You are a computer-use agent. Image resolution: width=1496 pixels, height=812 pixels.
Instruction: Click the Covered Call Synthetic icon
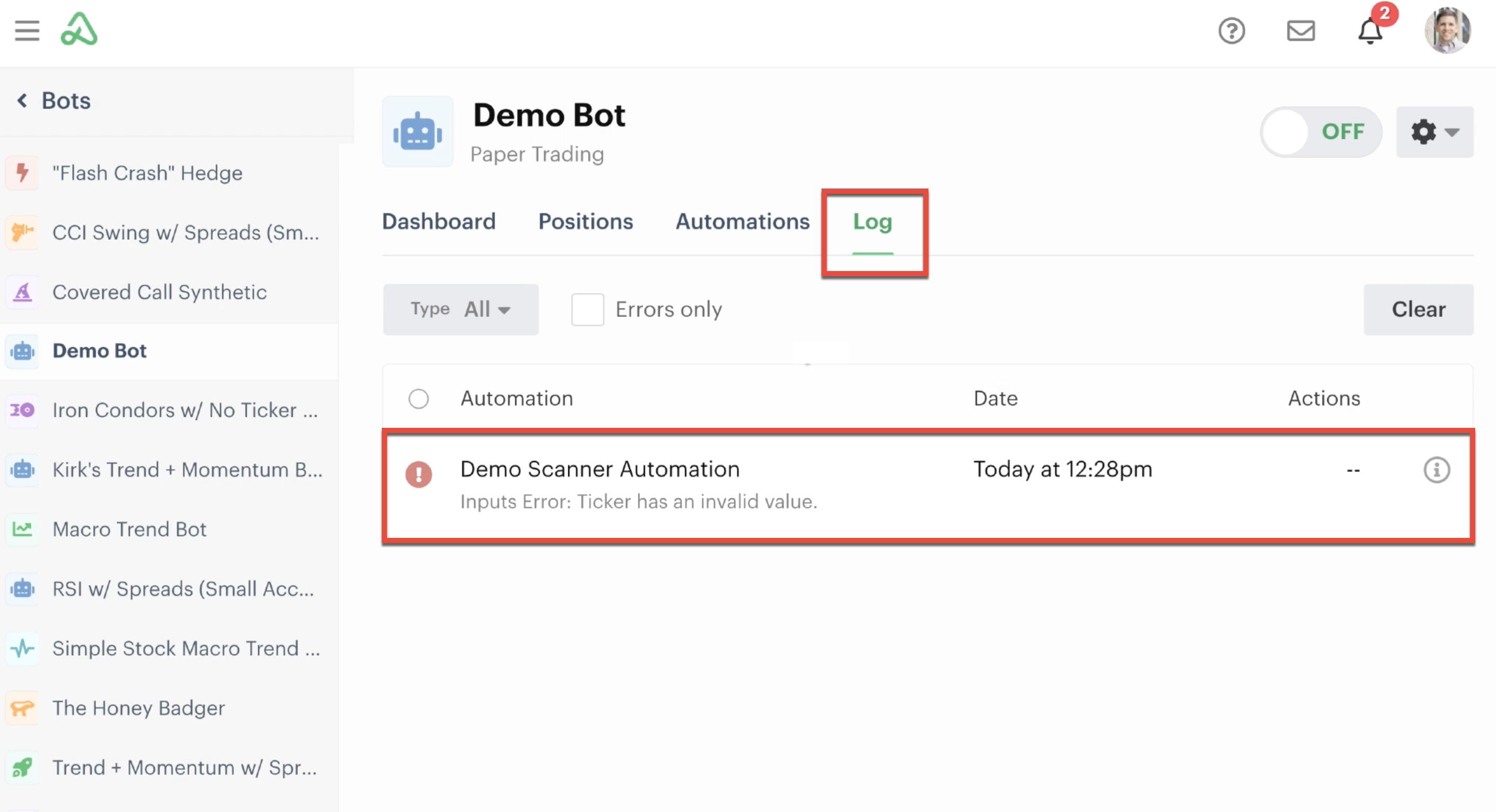click(23, 292)
